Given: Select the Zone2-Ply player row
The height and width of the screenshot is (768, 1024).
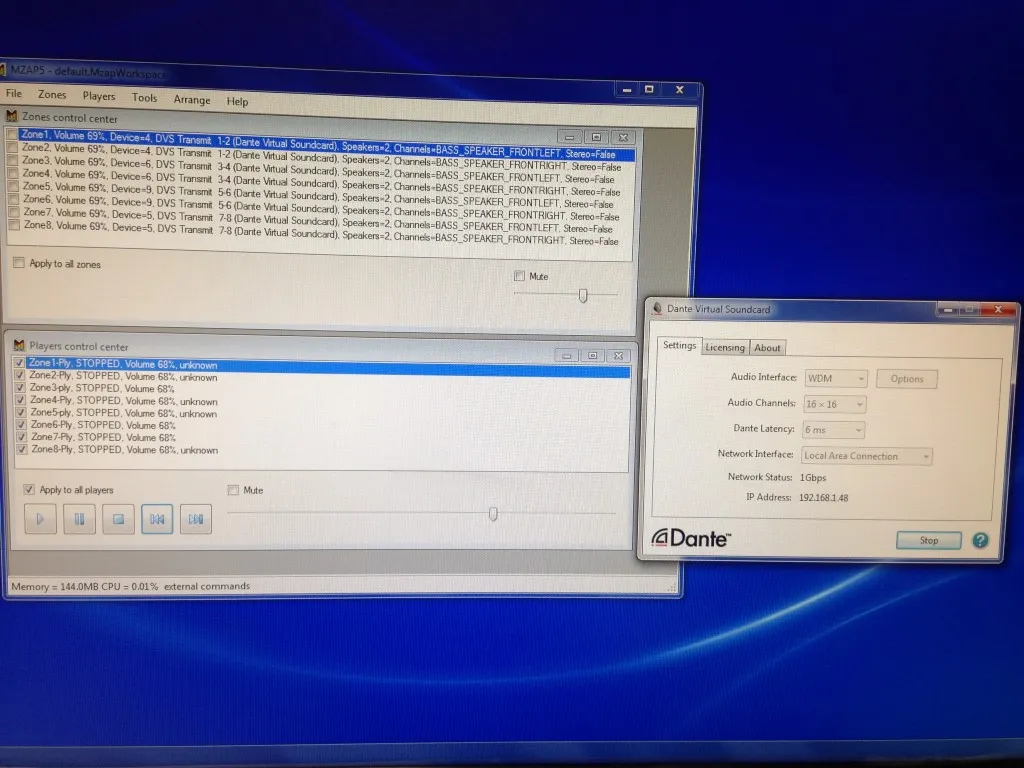Looking at the screenshot, I should pyautogui.click(x=328, y=377).
